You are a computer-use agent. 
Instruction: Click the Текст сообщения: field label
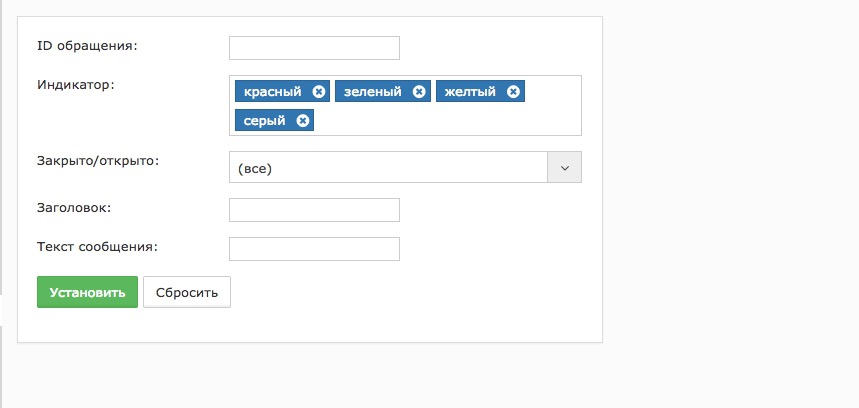pos(98,246)
